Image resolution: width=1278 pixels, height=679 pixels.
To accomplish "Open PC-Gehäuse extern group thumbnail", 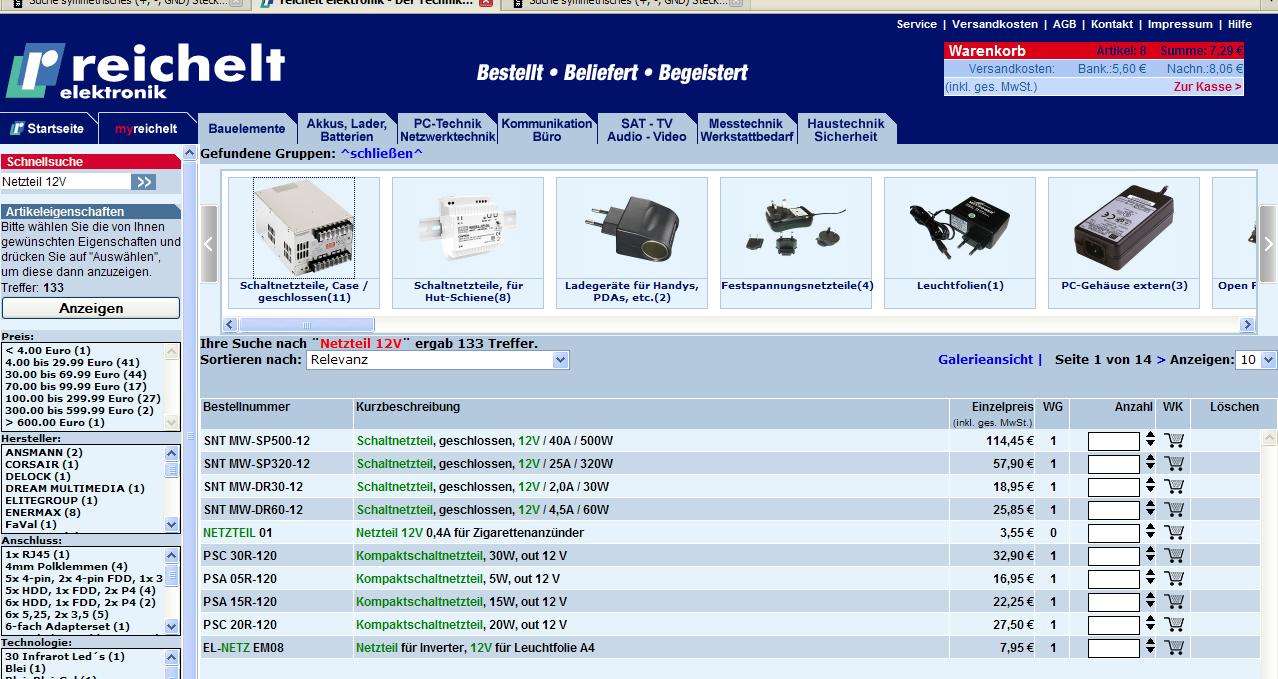I will click(1124, 230).
